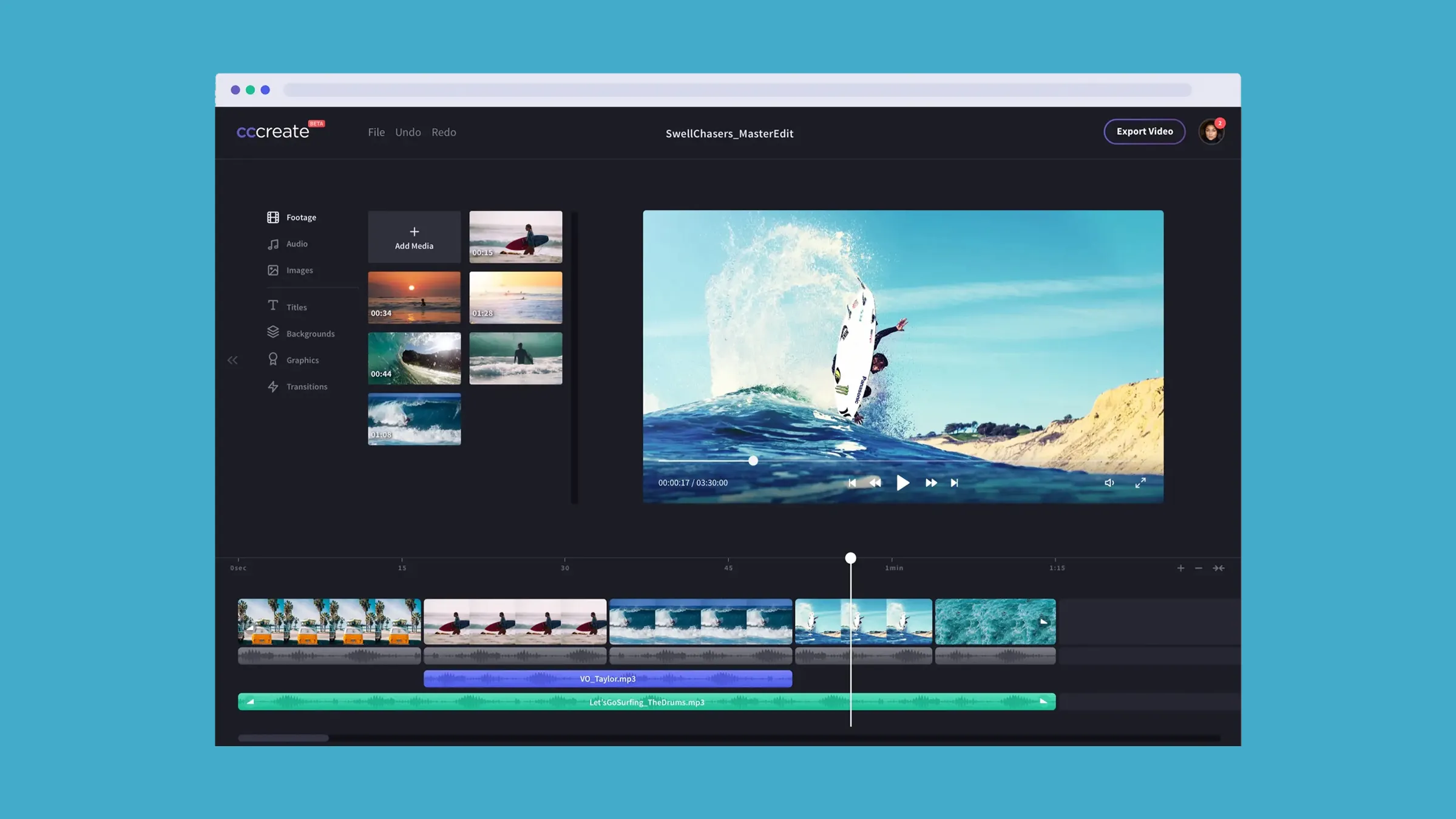Rewind the preview playback
The height and width of the screenshot is (819, 1456).
875,483
